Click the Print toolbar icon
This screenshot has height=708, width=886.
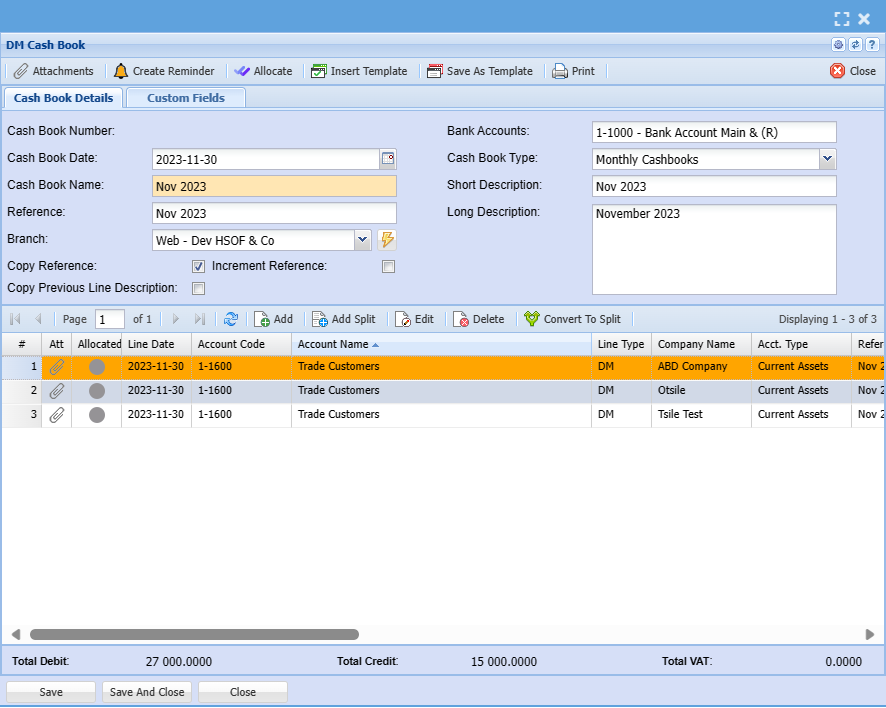560,71
